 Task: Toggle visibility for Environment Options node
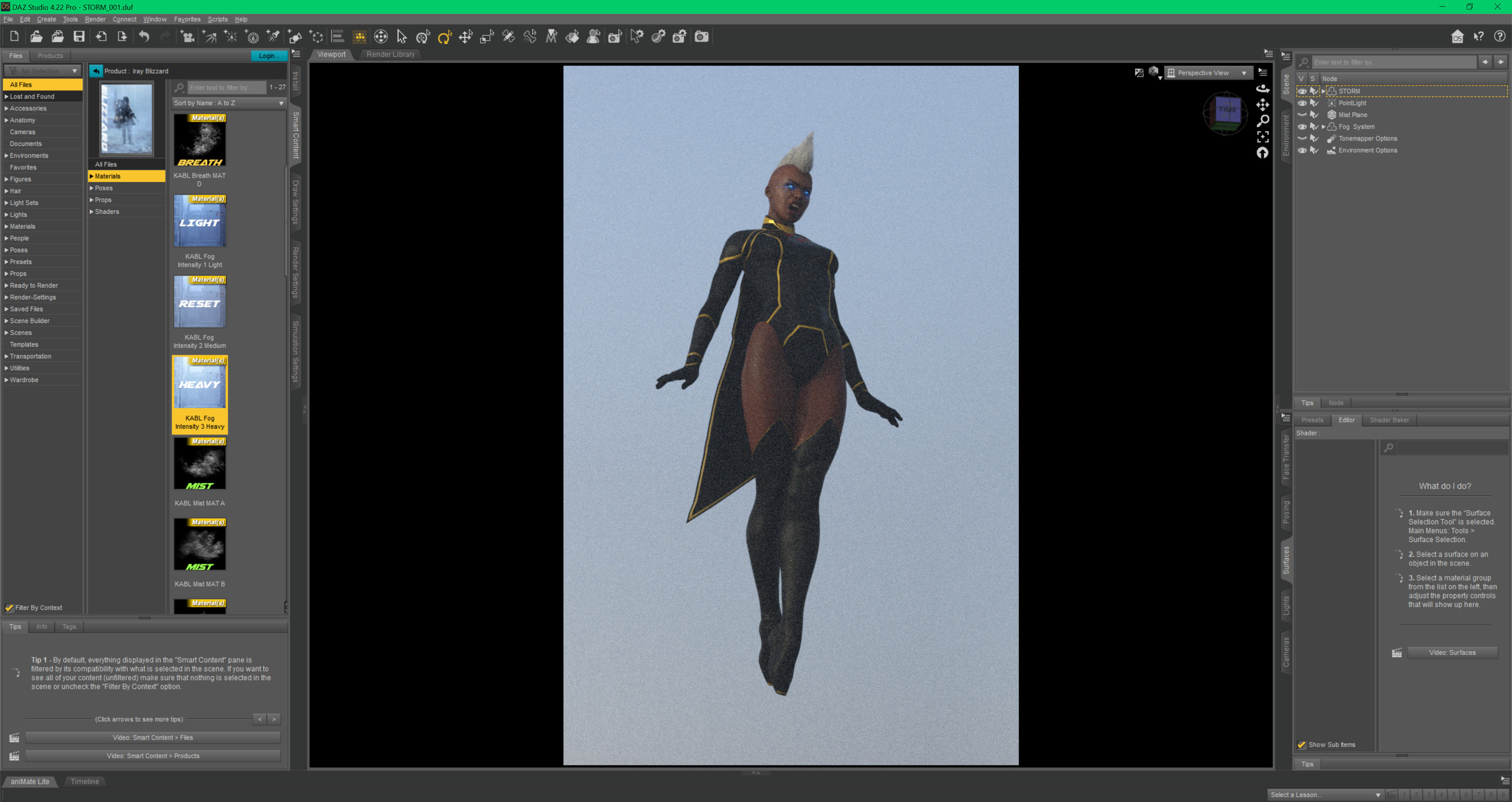(x=1302, y=150)
